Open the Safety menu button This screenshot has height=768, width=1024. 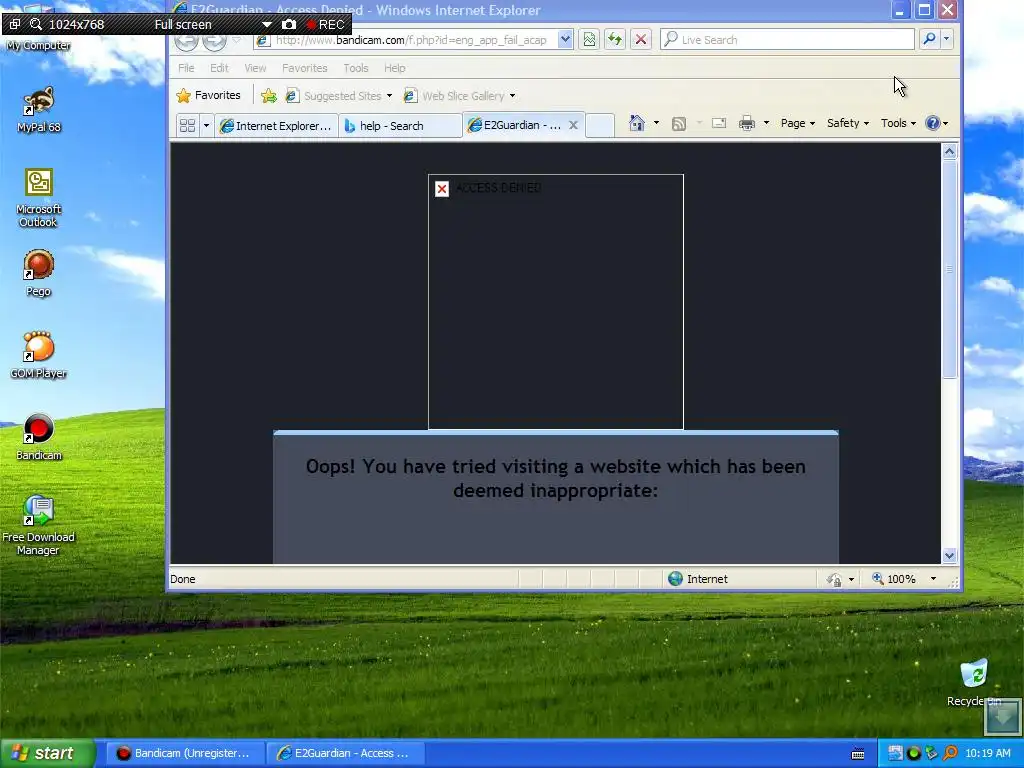point(847,123)
